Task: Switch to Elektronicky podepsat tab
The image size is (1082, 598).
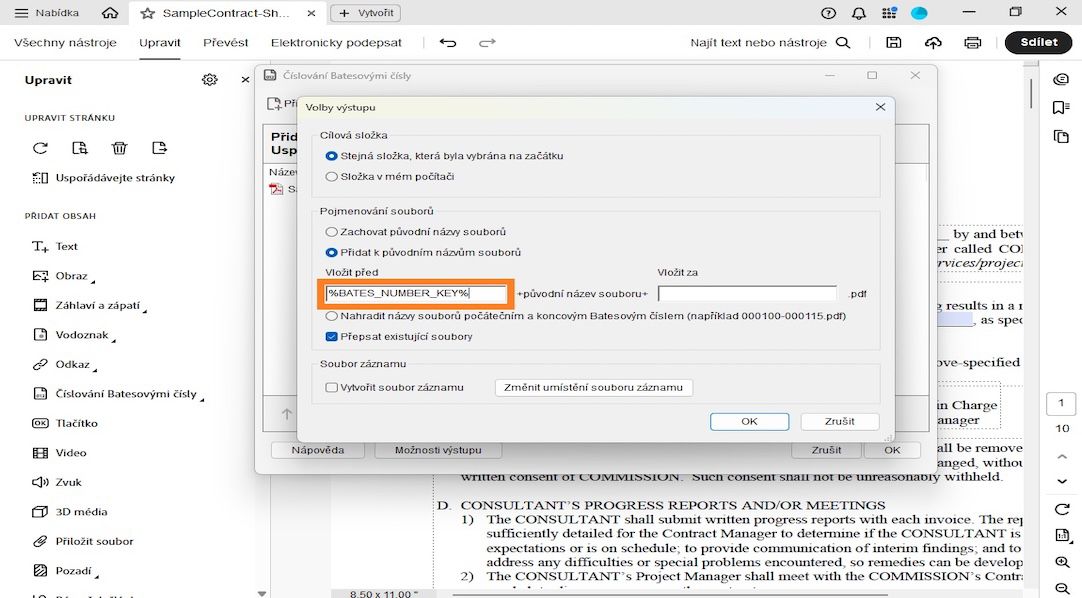Action: point(336,43)
